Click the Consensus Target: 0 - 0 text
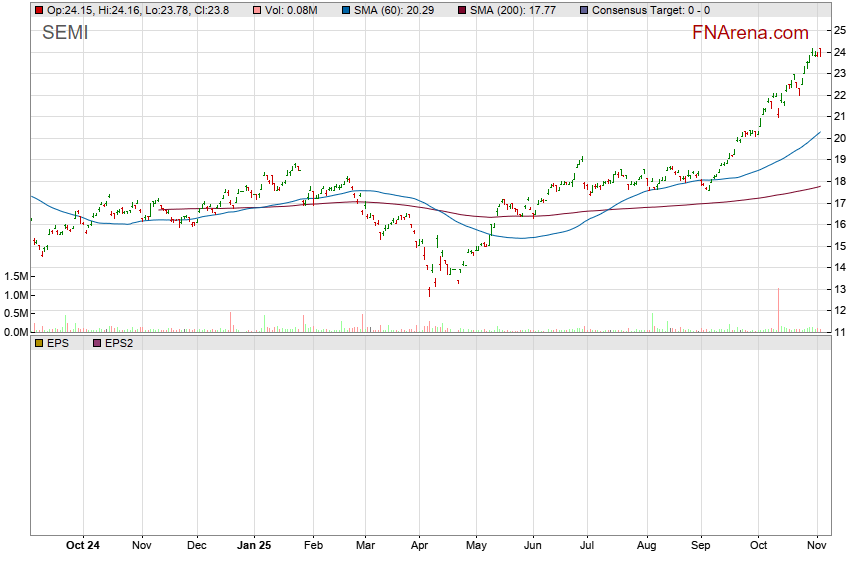859x566 pixels. pos(651,10)
